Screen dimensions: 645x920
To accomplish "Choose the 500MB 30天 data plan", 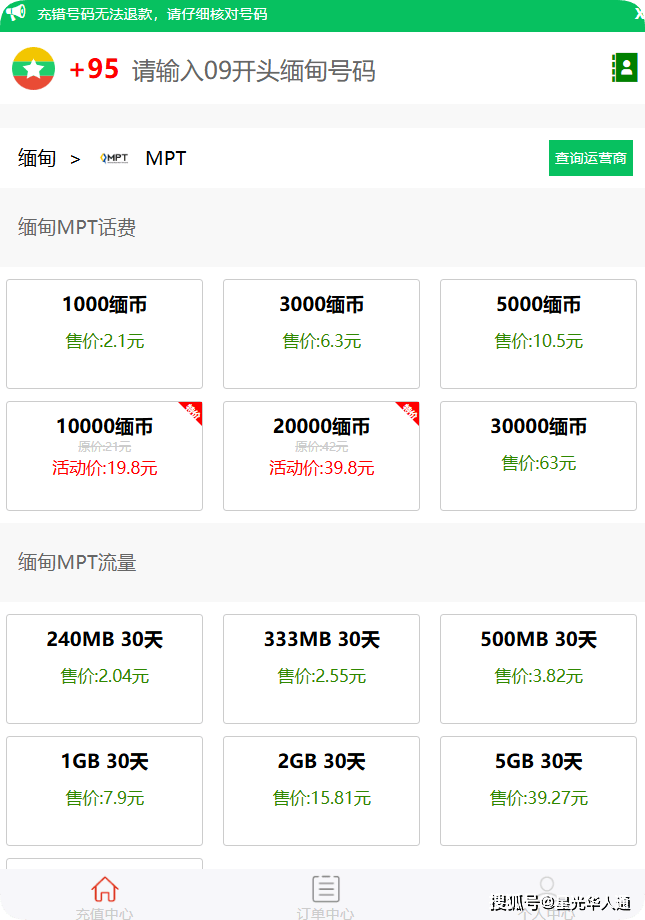I will tap(538, 669).
